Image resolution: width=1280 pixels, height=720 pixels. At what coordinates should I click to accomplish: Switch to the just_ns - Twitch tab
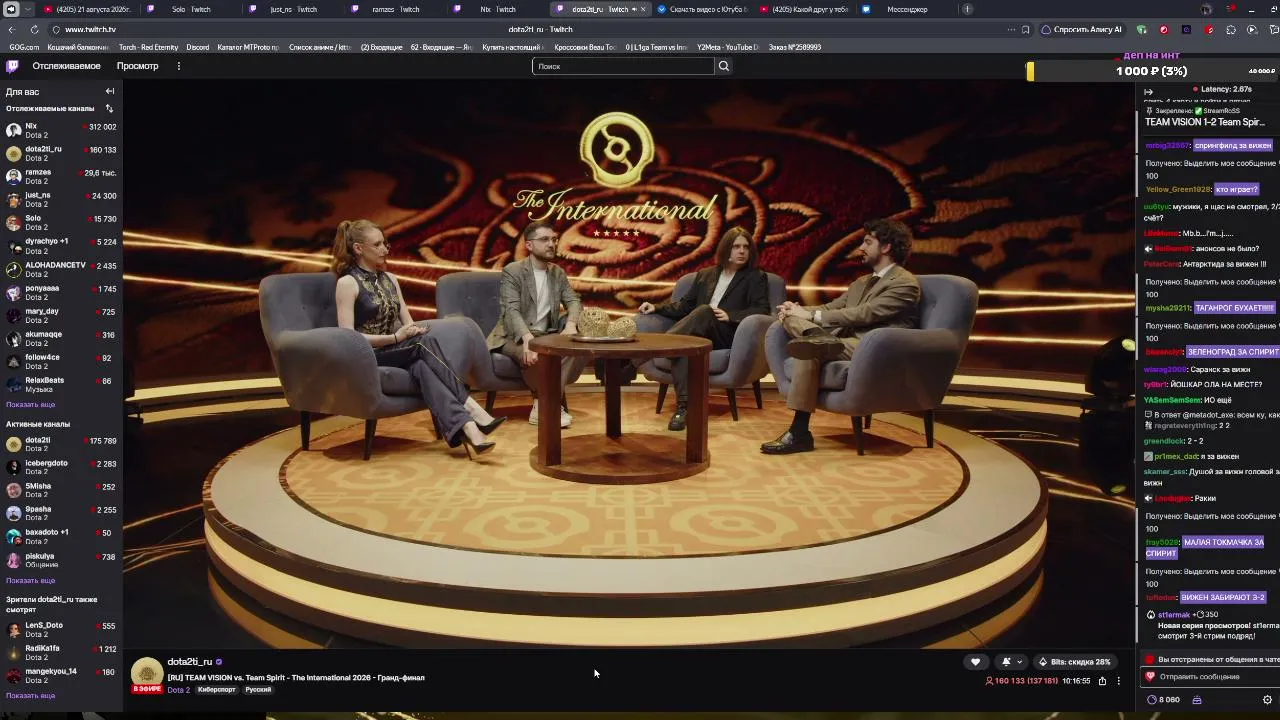coord(294,9)
